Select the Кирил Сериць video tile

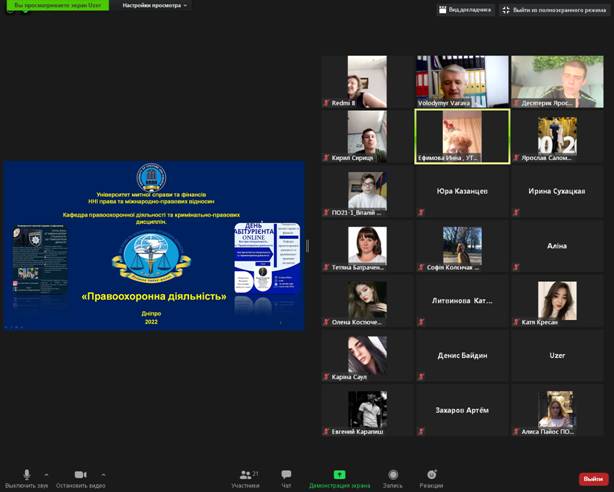tap(367, 136)
